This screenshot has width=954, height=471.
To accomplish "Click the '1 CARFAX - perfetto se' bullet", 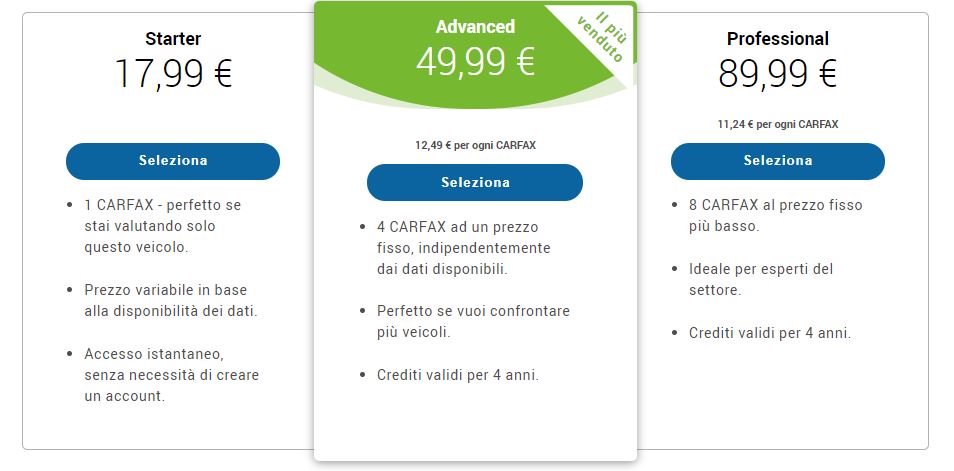I will tap(163, 226).
